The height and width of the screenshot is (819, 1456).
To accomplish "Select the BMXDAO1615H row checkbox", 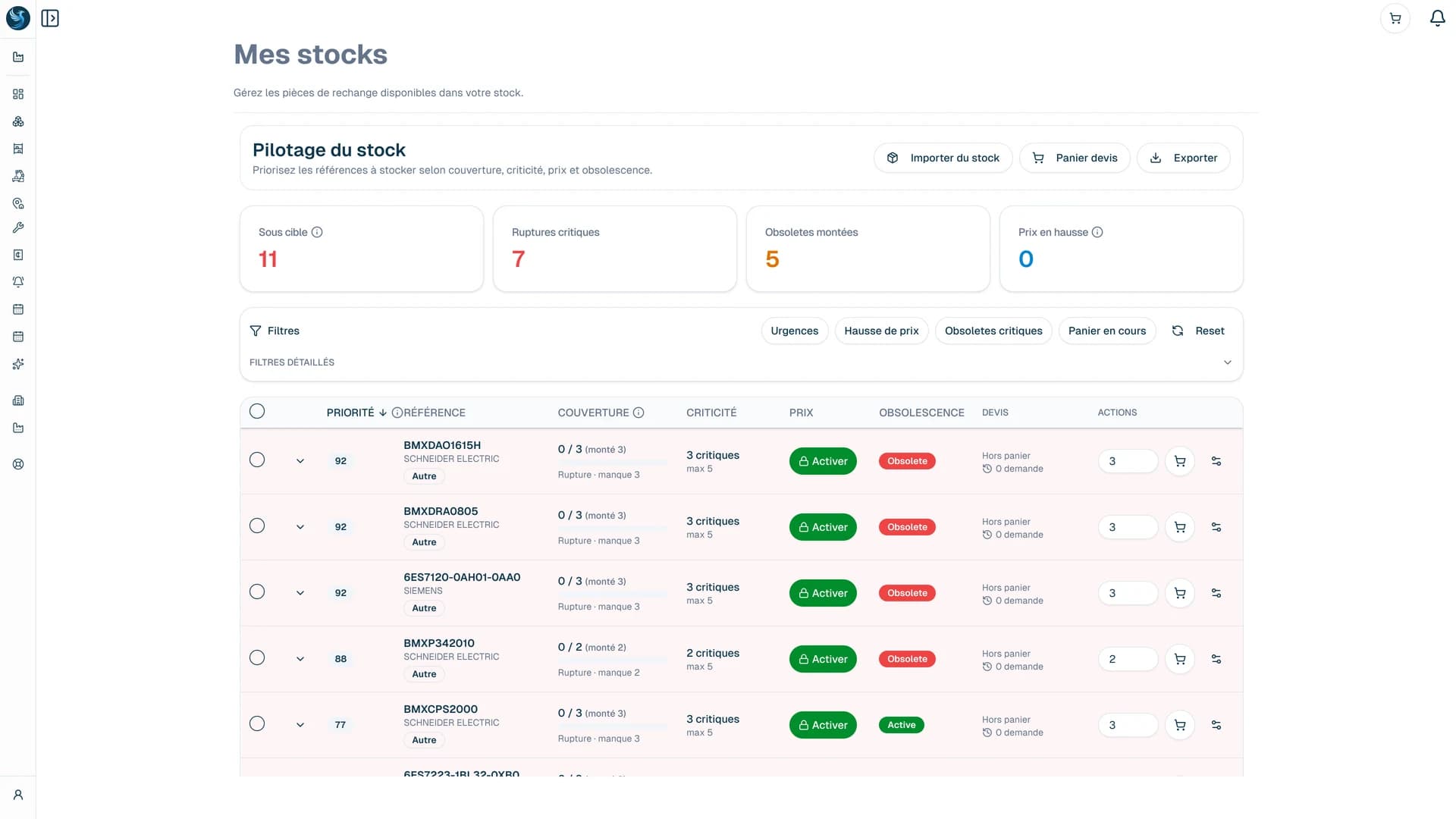I will coord(257,460).
